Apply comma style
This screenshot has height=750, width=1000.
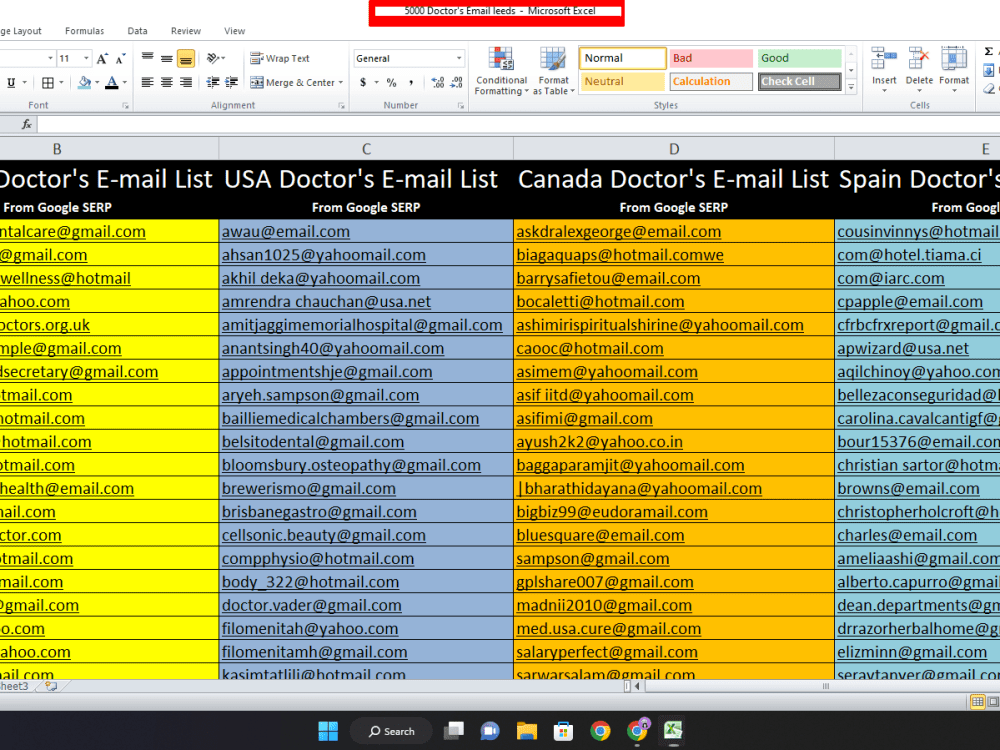pos(411,82)
